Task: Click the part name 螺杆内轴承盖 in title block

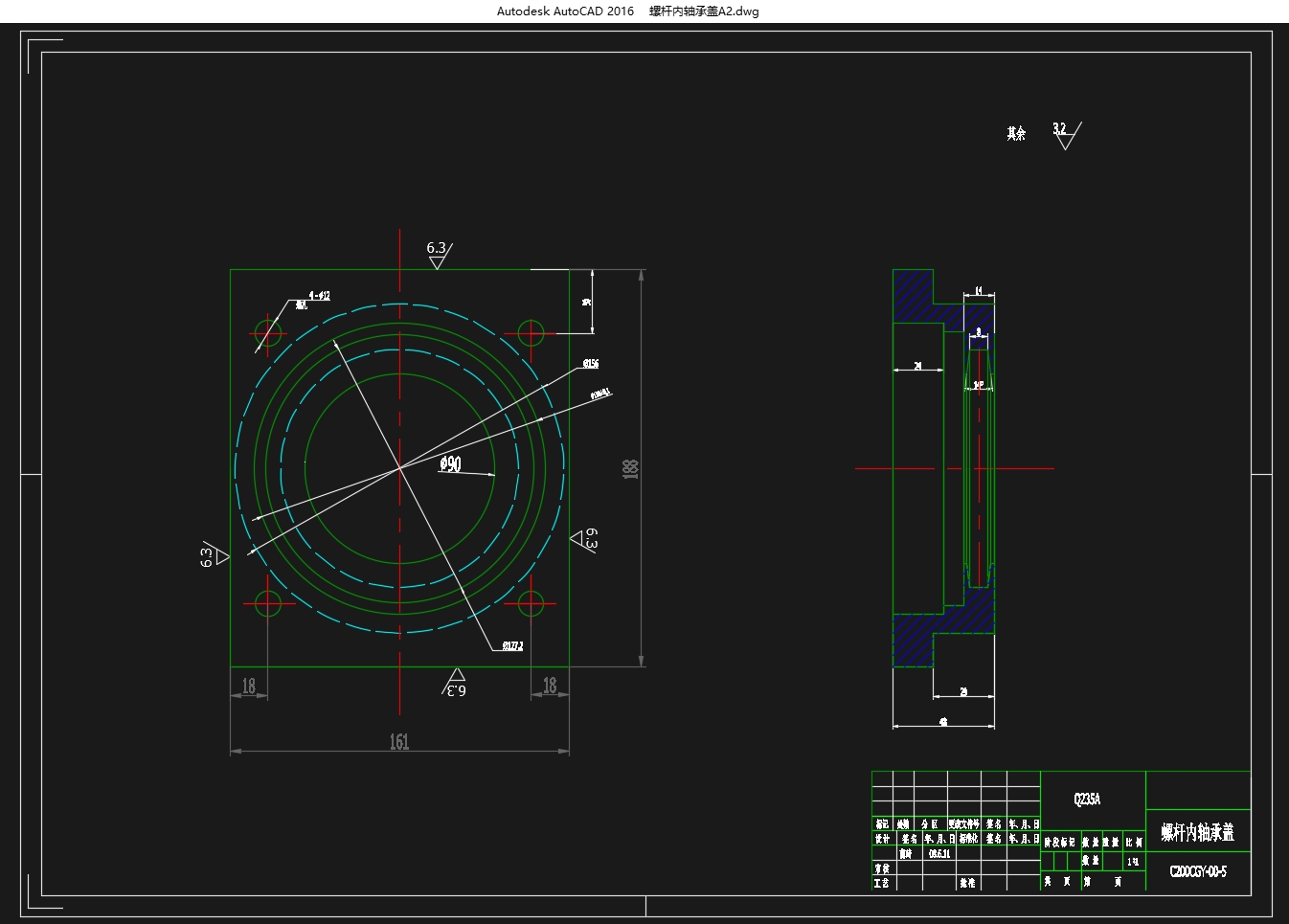Action: coord(1198,832)
